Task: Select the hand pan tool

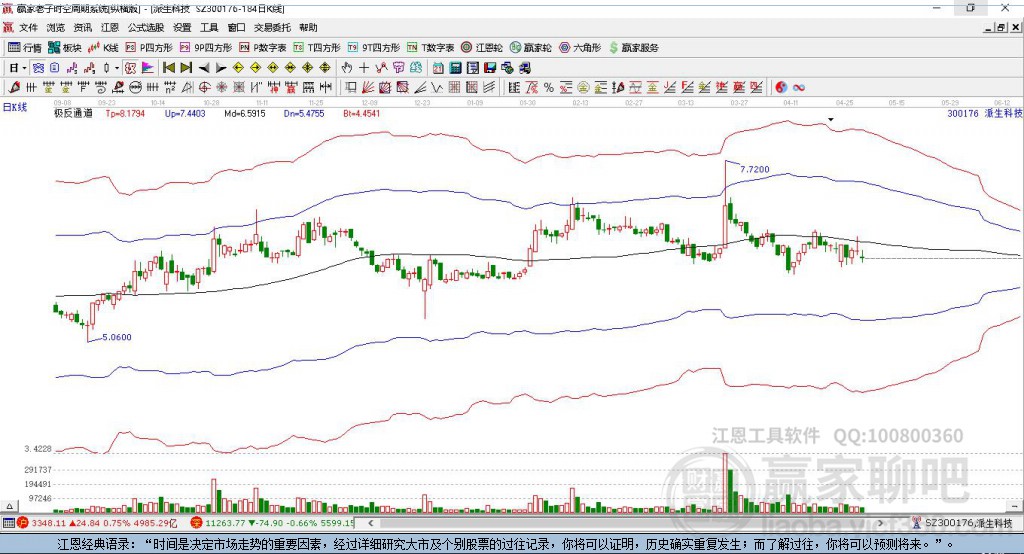Action: click(347, 68)
